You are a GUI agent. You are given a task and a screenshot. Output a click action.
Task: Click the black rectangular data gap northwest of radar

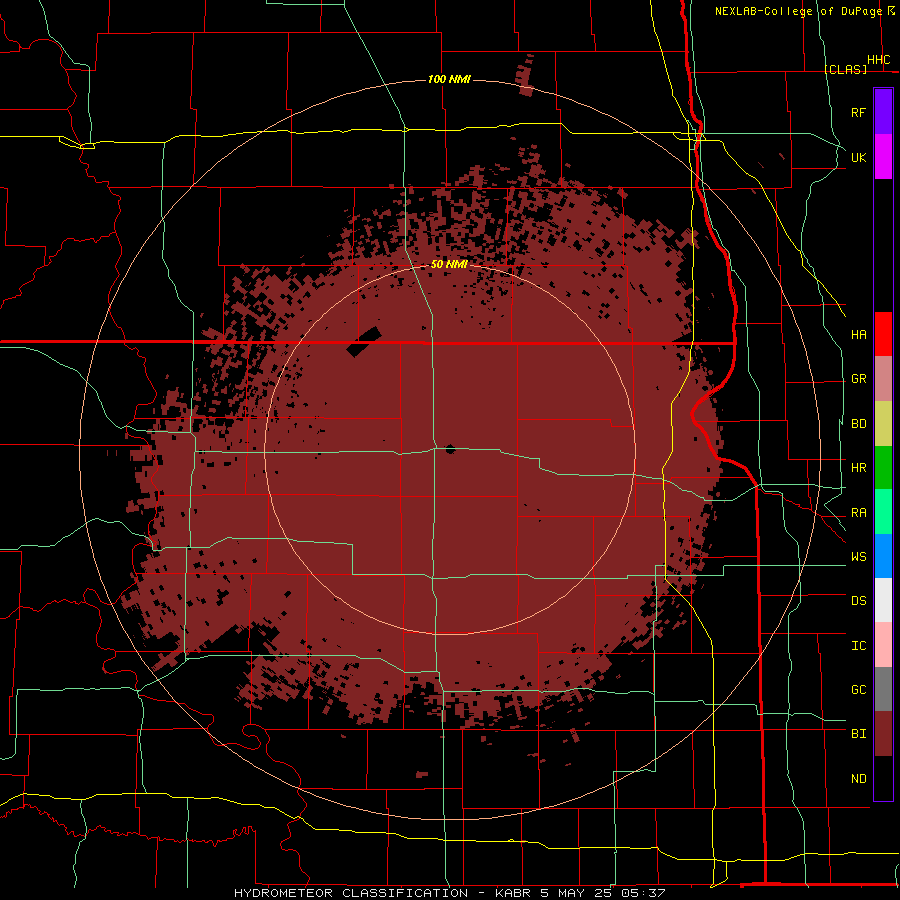(x=364, y=342)
